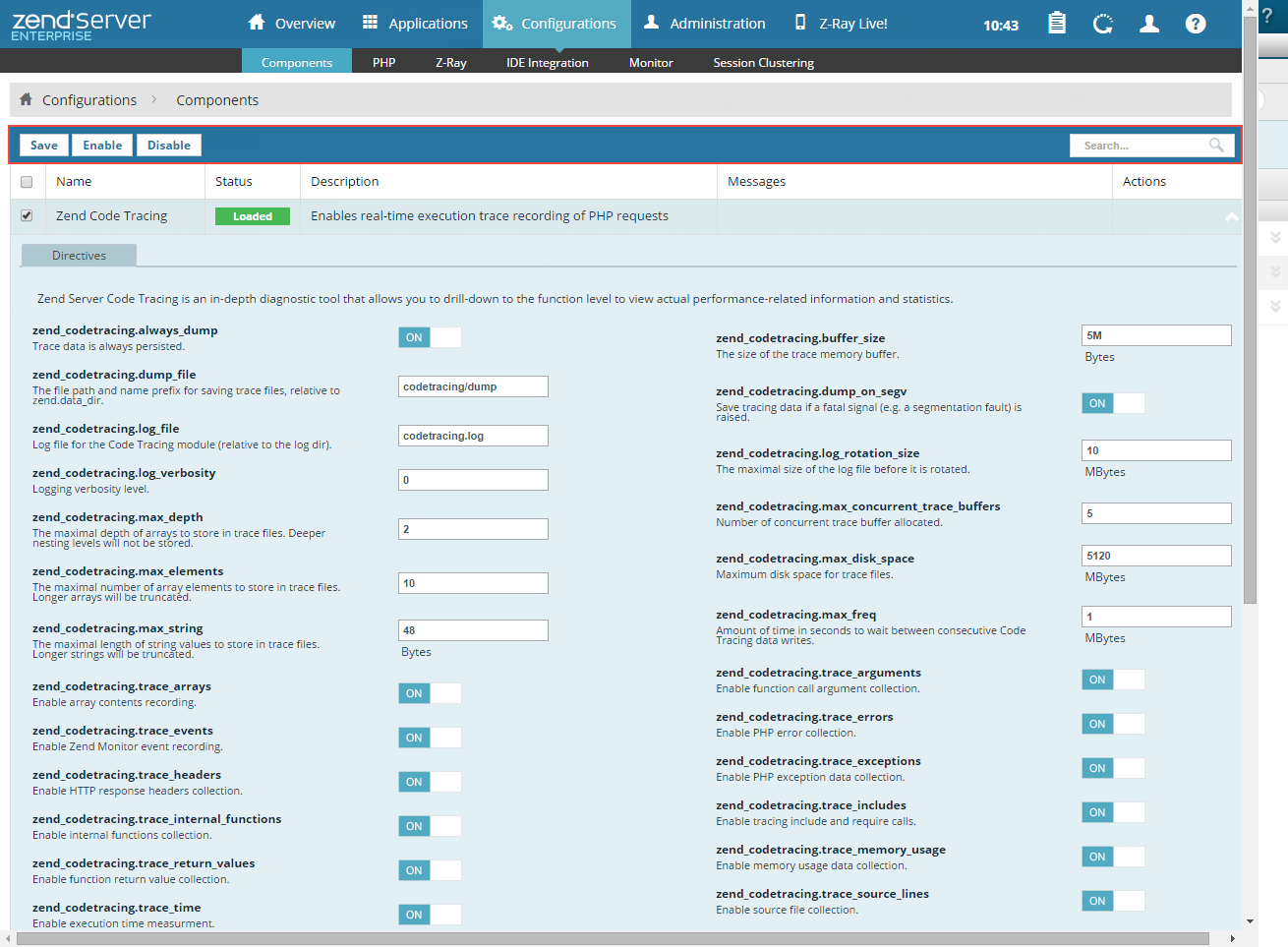The width and height of the screenshot is (1288, 947).
Task: Click the search magnifier icon
Action: click(x=1216, y=146)
